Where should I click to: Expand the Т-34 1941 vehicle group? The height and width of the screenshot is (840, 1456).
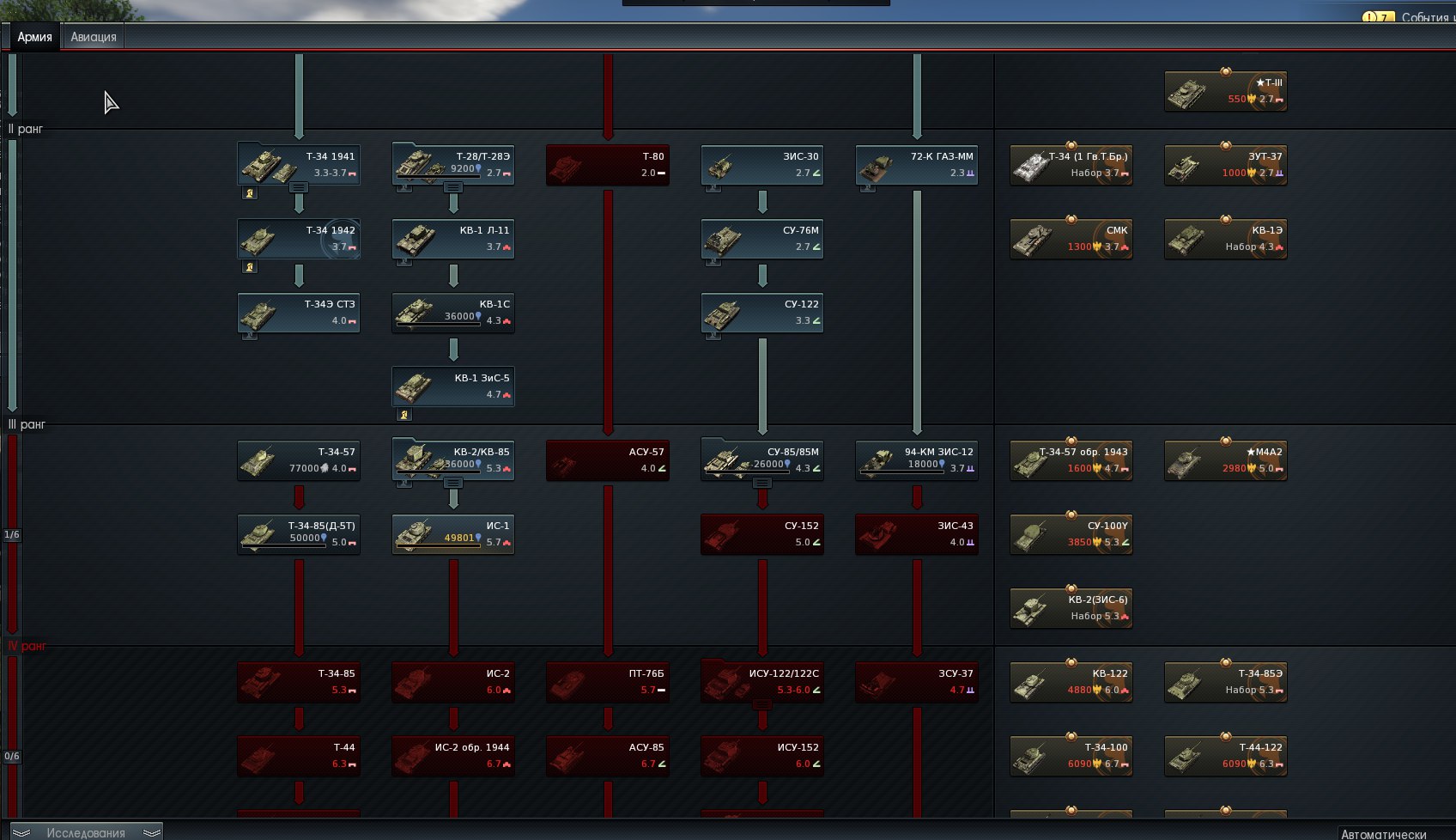(298, 187)
